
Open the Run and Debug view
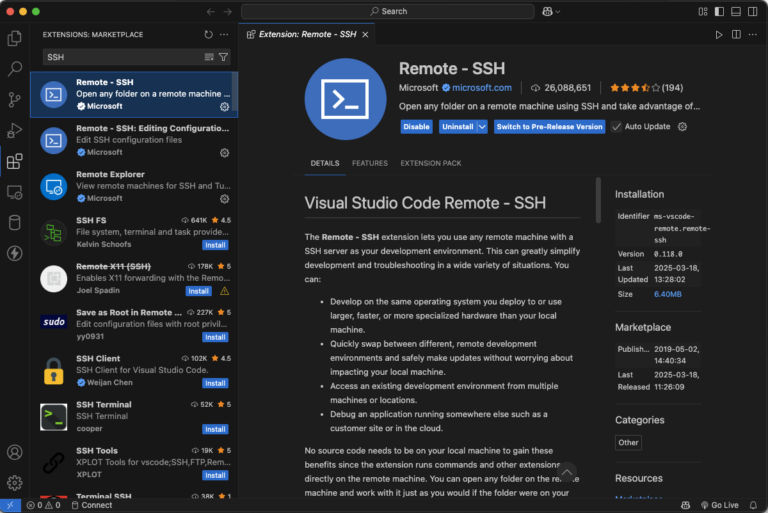click(15, 130)
